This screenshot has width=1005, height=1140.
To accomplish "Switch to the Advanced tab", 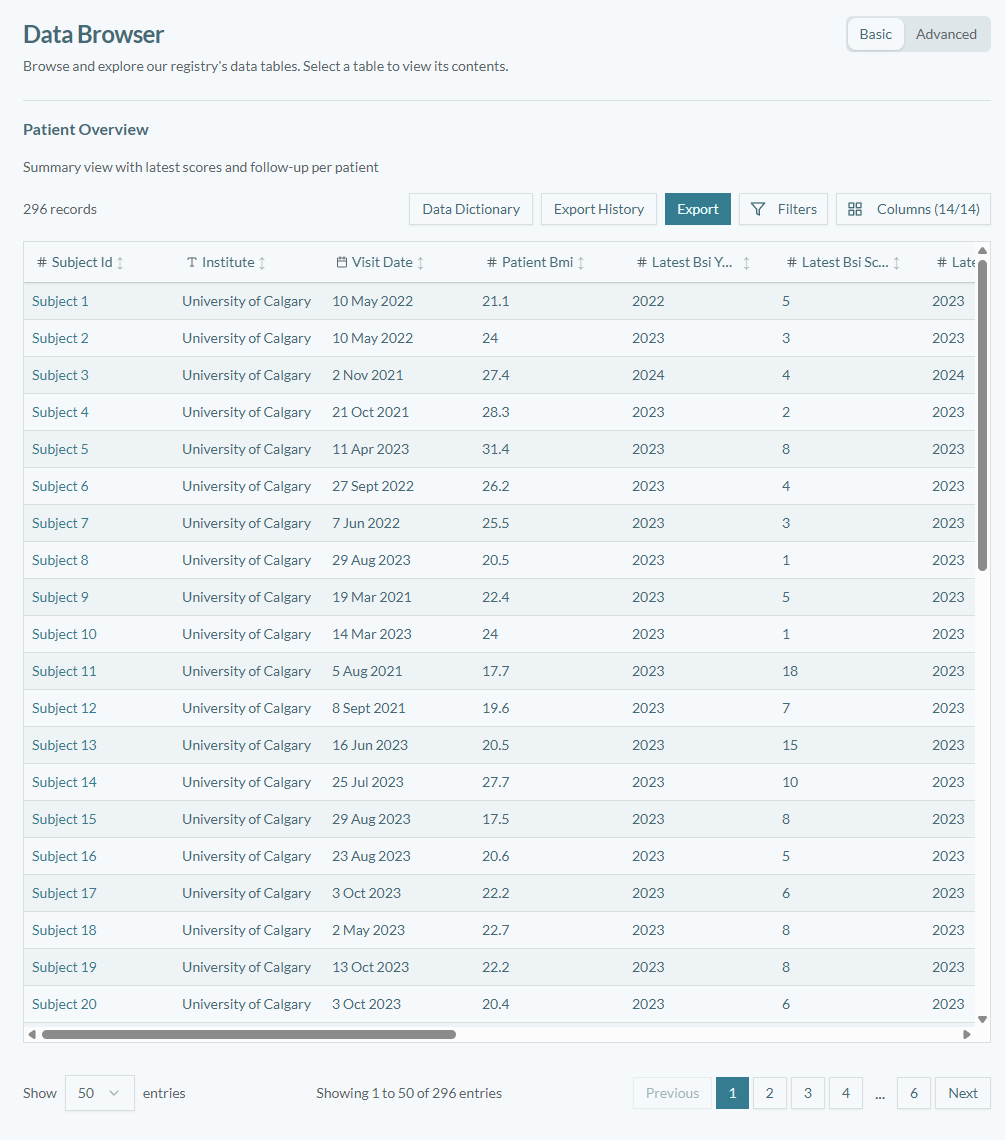I will [x=946, y=33].
